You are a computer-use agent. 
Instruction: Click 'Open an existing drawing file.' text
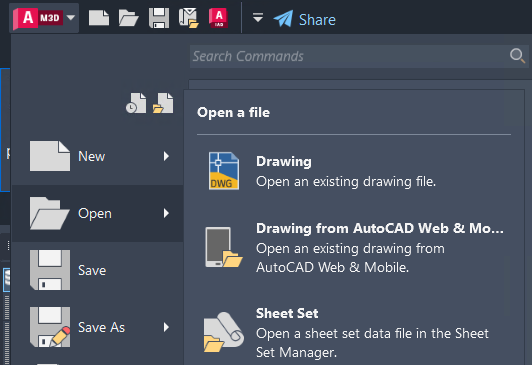pyautogui.click(x=346, y=182)
